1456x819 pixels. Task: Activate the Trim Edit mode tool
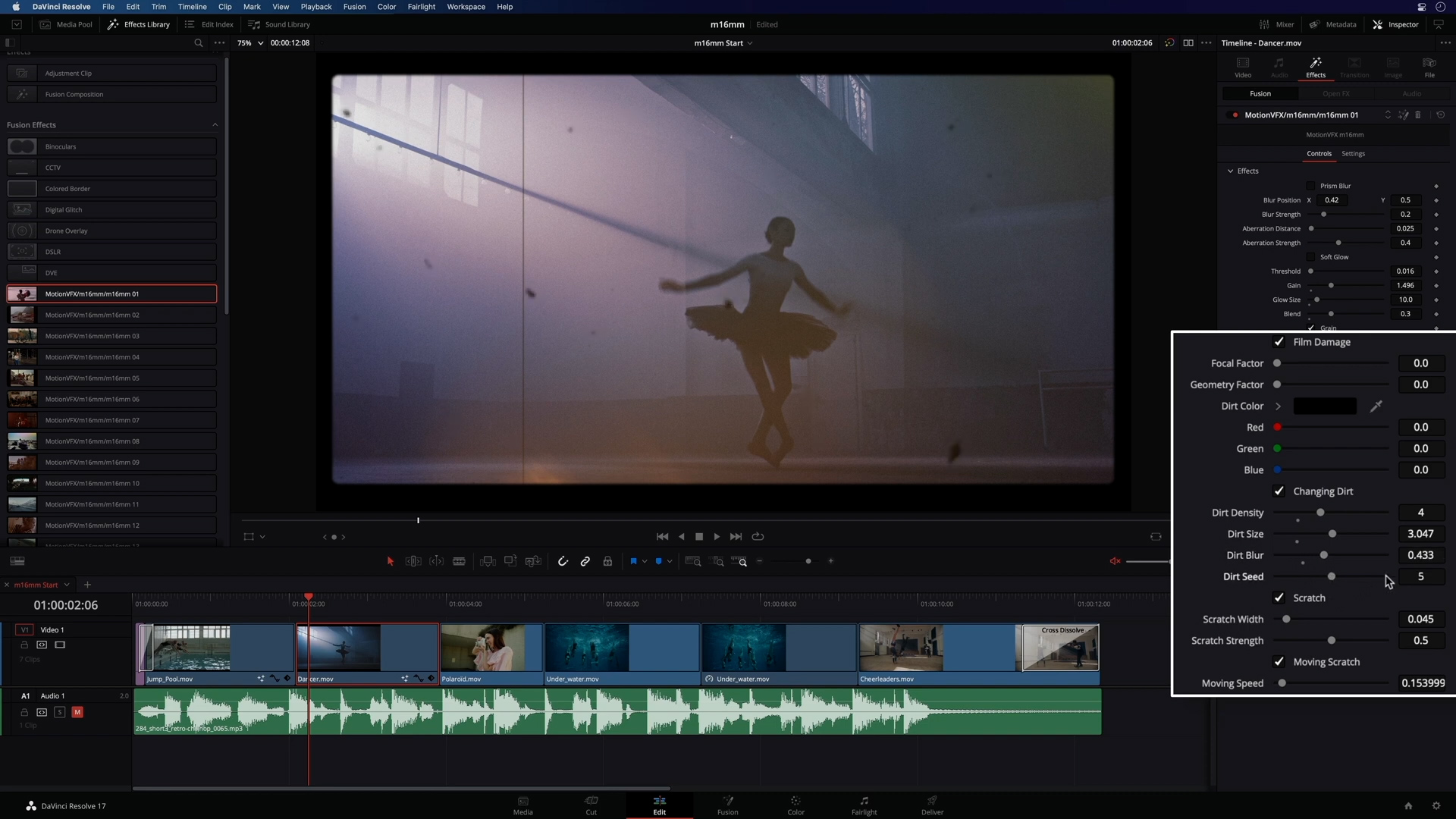pyautogui.click(x=413, y=561)
